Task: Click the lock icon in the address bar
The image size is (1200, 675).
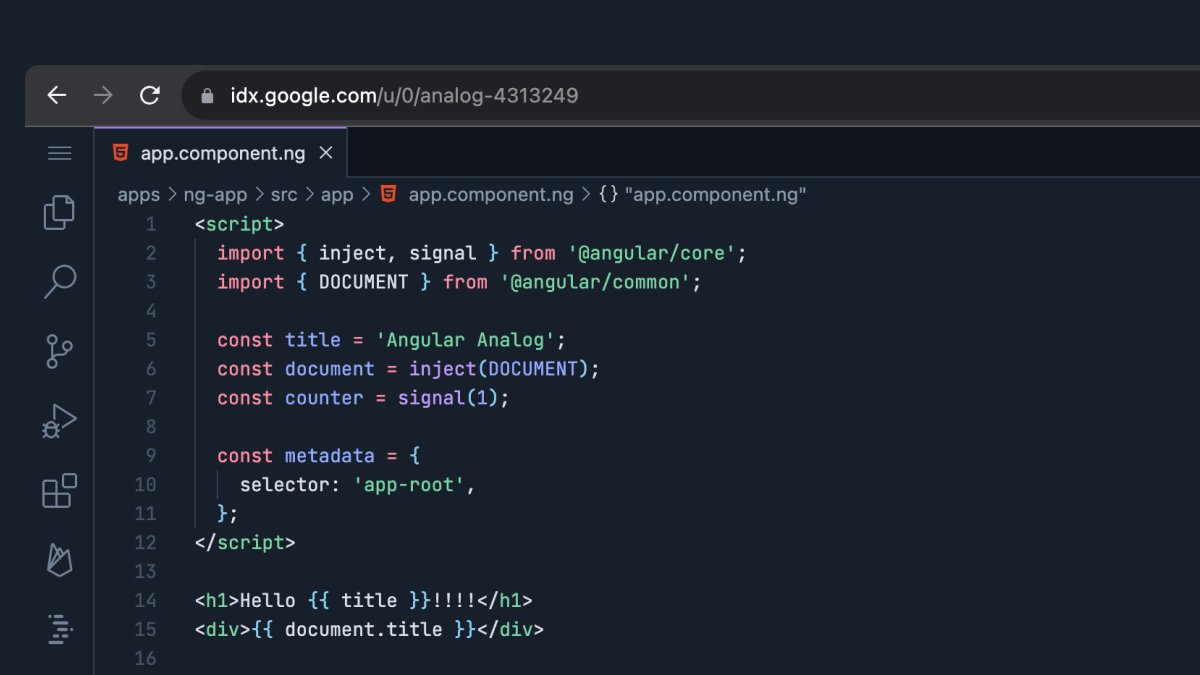Action: click(x=206, y=95)
